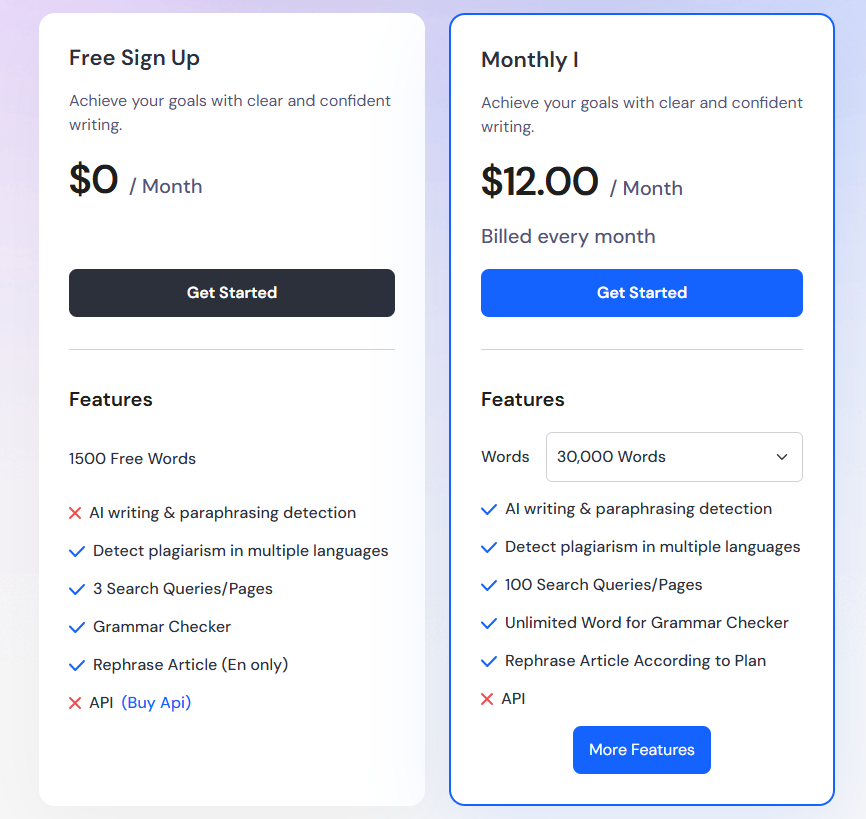Click the Monthly I plan title

[530, 60]
